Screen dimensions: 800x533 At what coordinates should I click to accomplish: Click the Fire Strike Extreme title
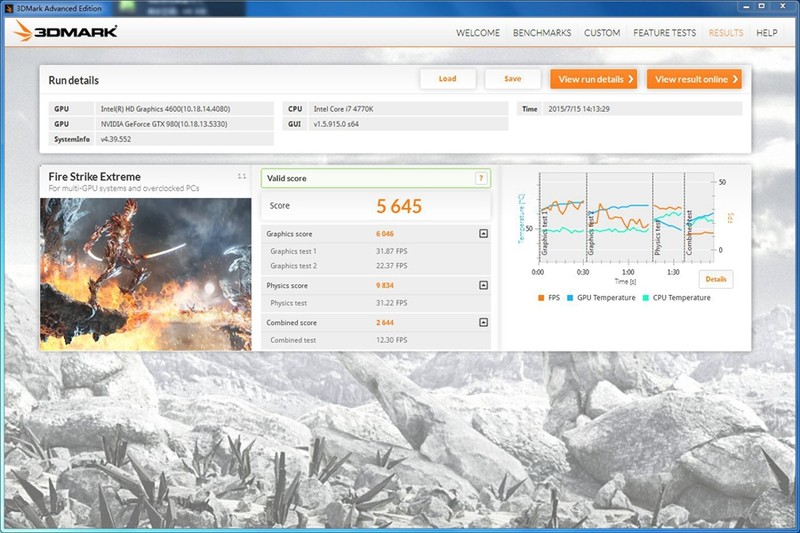(x=94, y=176)
